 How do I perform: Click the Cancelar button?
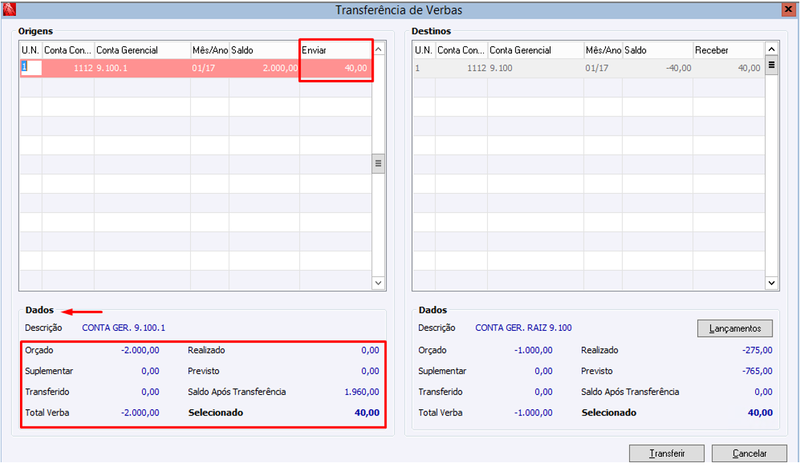pyautogui.click(x=749, y=453)
